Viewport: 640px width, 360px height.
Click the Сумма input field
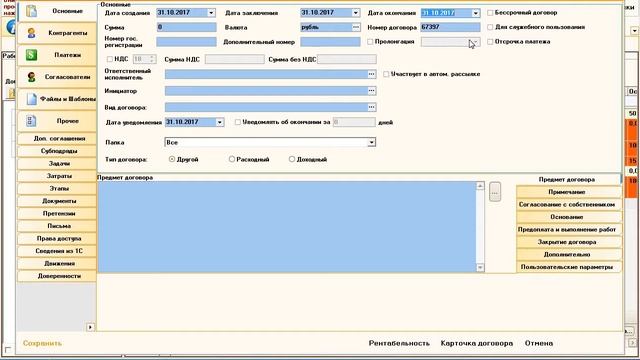[187, 27]
